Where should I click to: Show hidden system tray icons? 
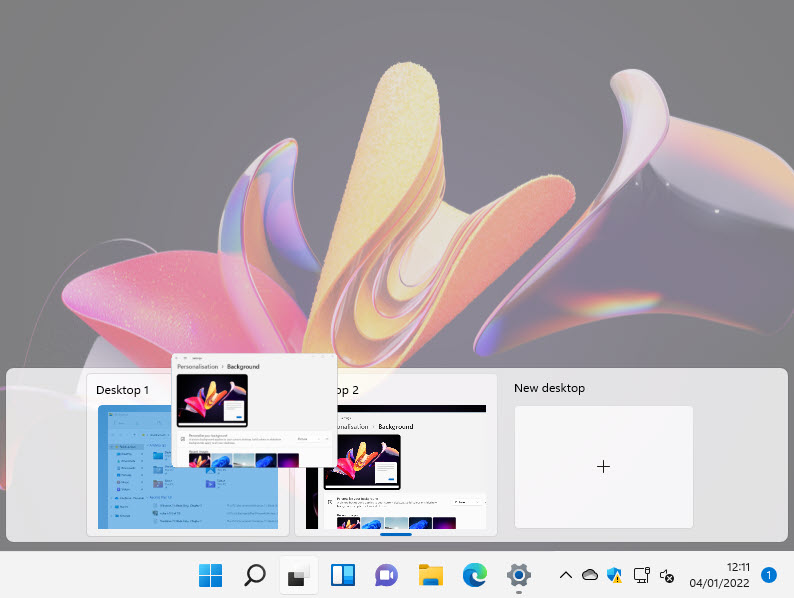[565, 575]
